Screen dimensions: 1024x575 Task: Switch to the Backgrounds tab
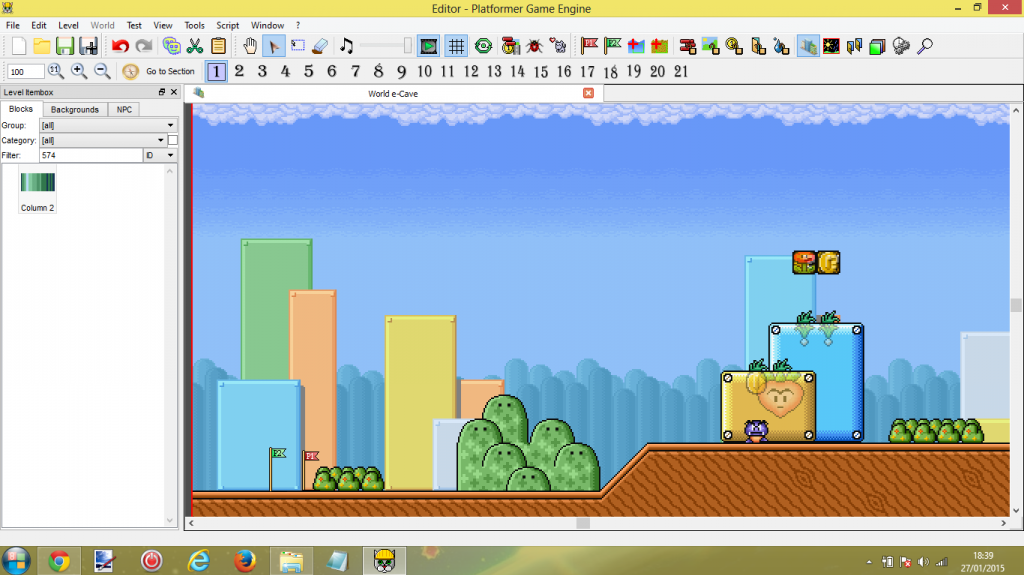pos(74,109)
